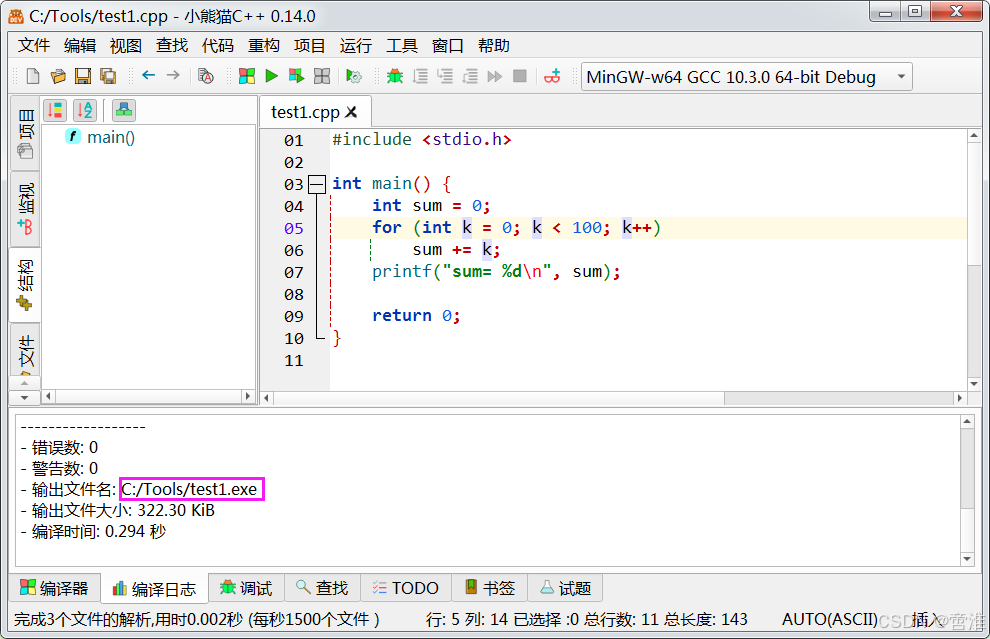The image size is (990, 639).
Task: Switch to the 项目 side tab
Action: click(25, 133)
